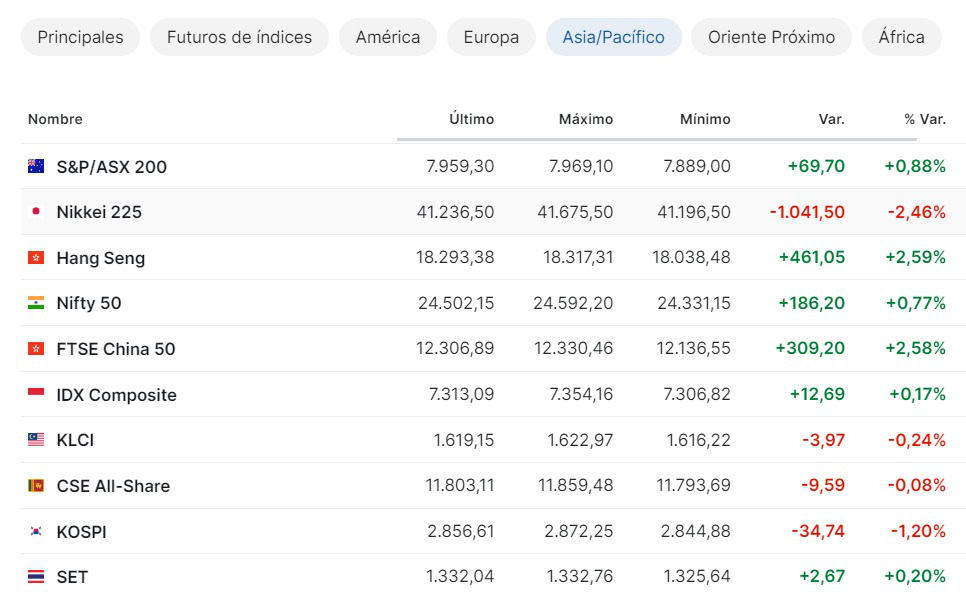
Task: Open the CSE All-Share link
Action: pos(113,486)
